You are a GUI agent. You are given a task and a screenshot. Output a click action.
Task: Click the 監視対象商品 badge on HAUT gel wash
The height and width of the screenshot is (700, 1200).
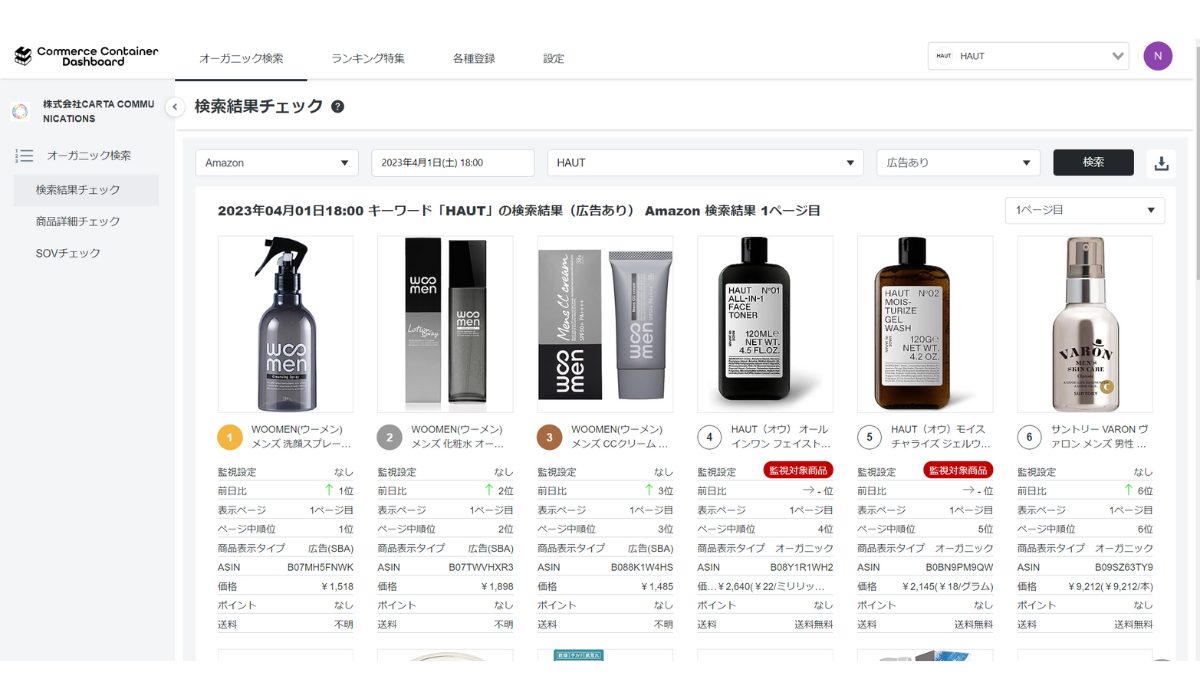pyautogui.click(x=959, y=471)
